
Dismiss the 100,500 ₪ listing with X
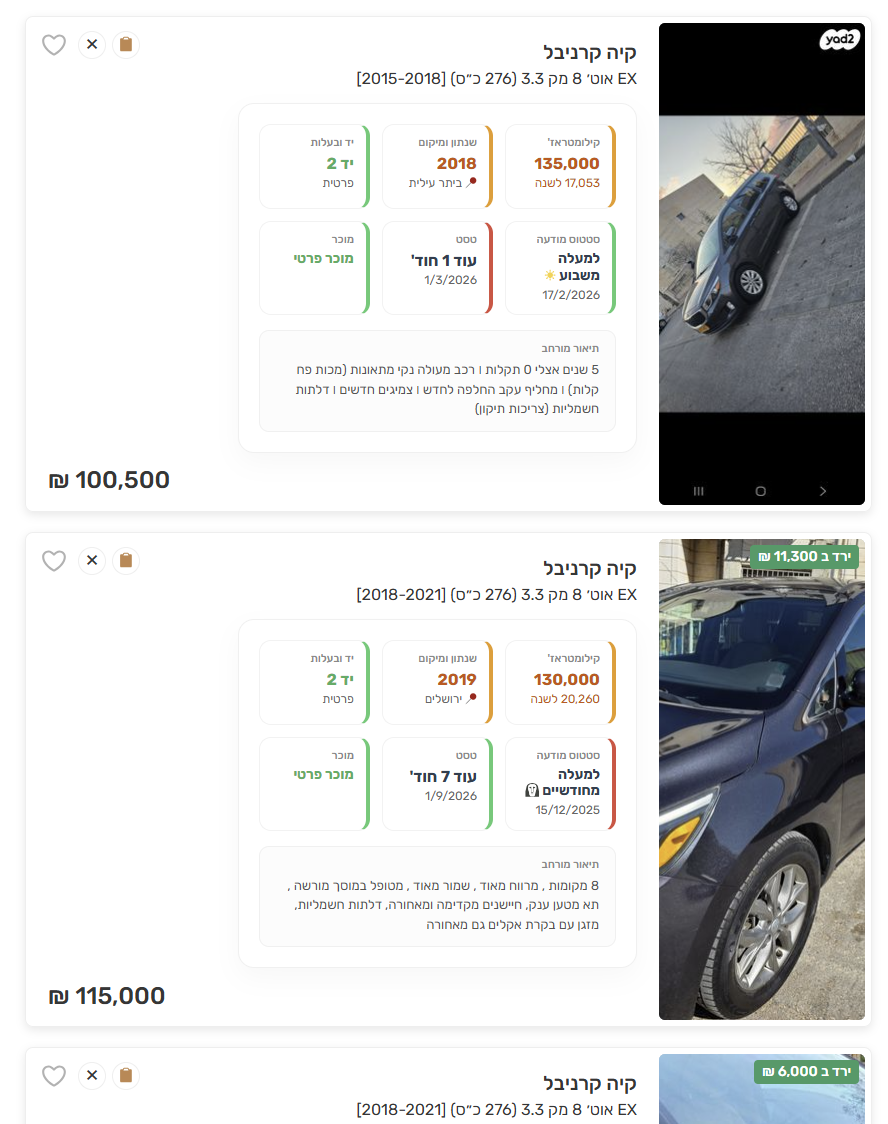coord(92,45)
